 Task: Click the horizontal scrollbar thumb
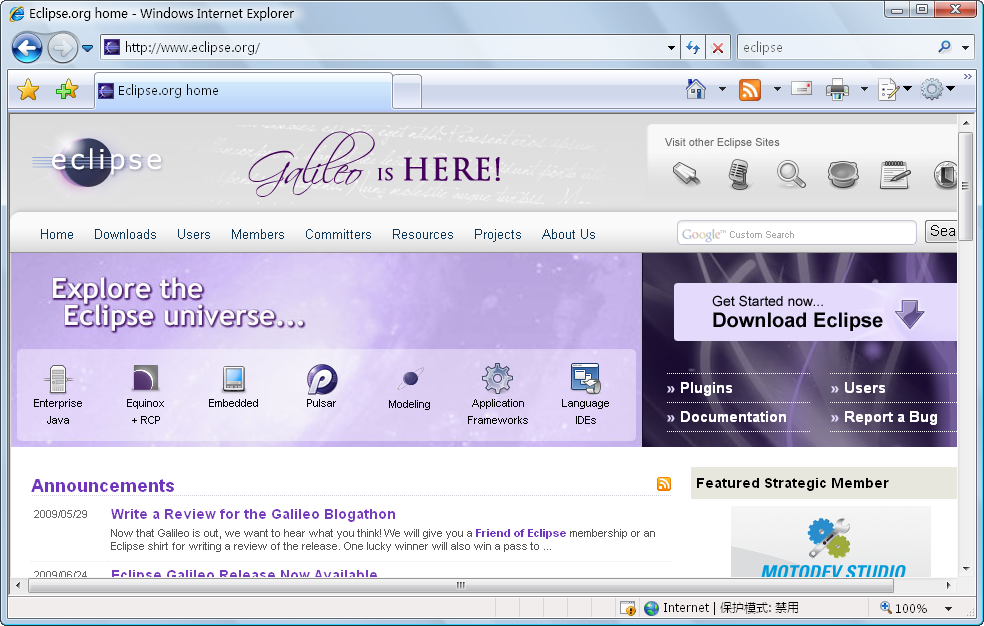461,585
